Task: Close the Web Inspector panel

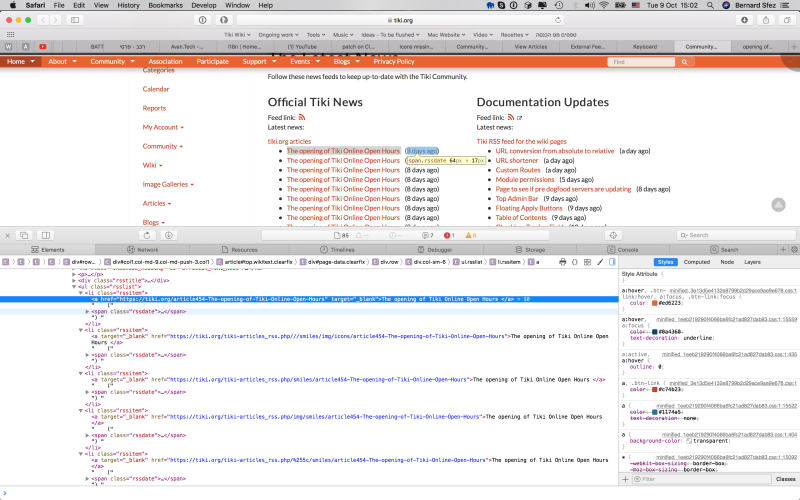Action: pyautogui.click(x=8, y=235)
